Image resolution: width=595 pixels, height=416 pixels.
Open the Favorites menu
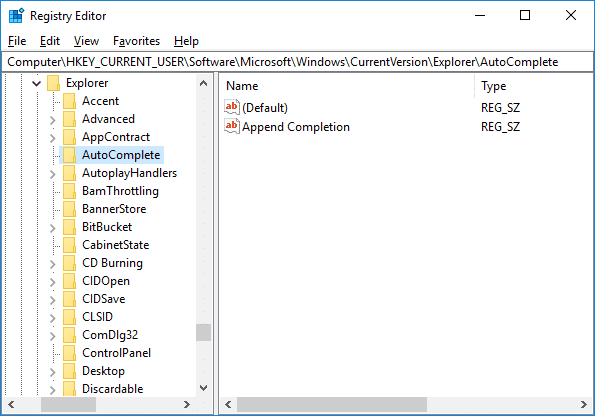(136, 41)
